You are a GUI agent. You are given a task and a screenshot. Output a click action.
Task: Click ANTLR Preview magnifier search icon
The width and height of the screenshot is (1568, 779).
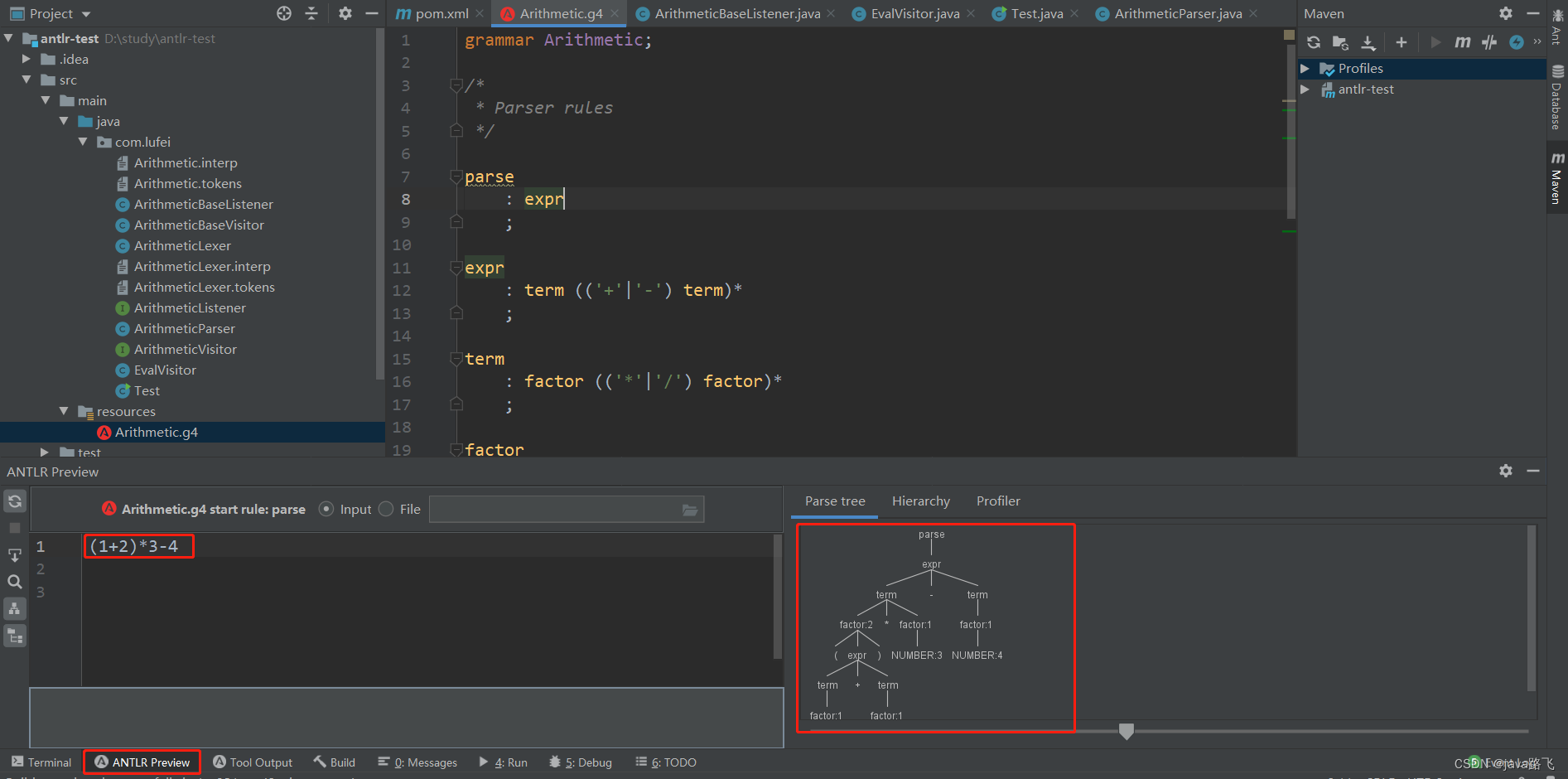click(x=14, y=582)
